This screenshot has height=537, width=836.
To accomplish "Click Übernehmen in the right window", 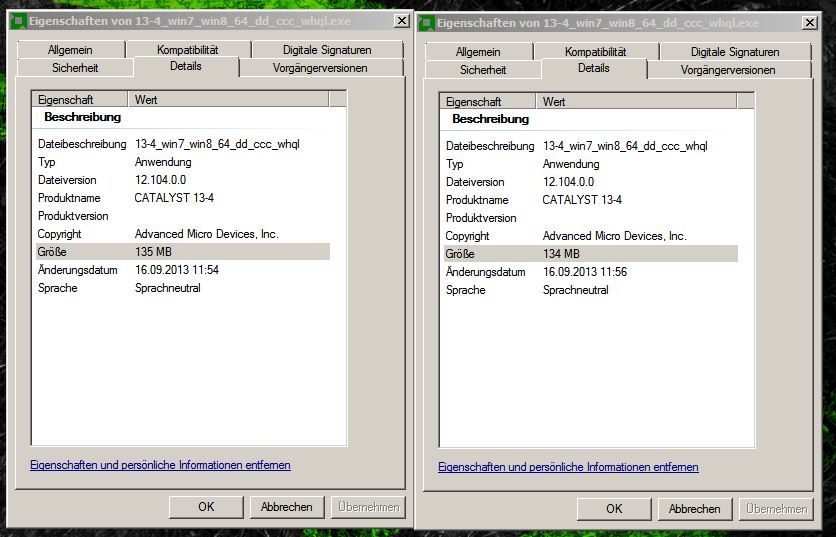I will 776,509.
